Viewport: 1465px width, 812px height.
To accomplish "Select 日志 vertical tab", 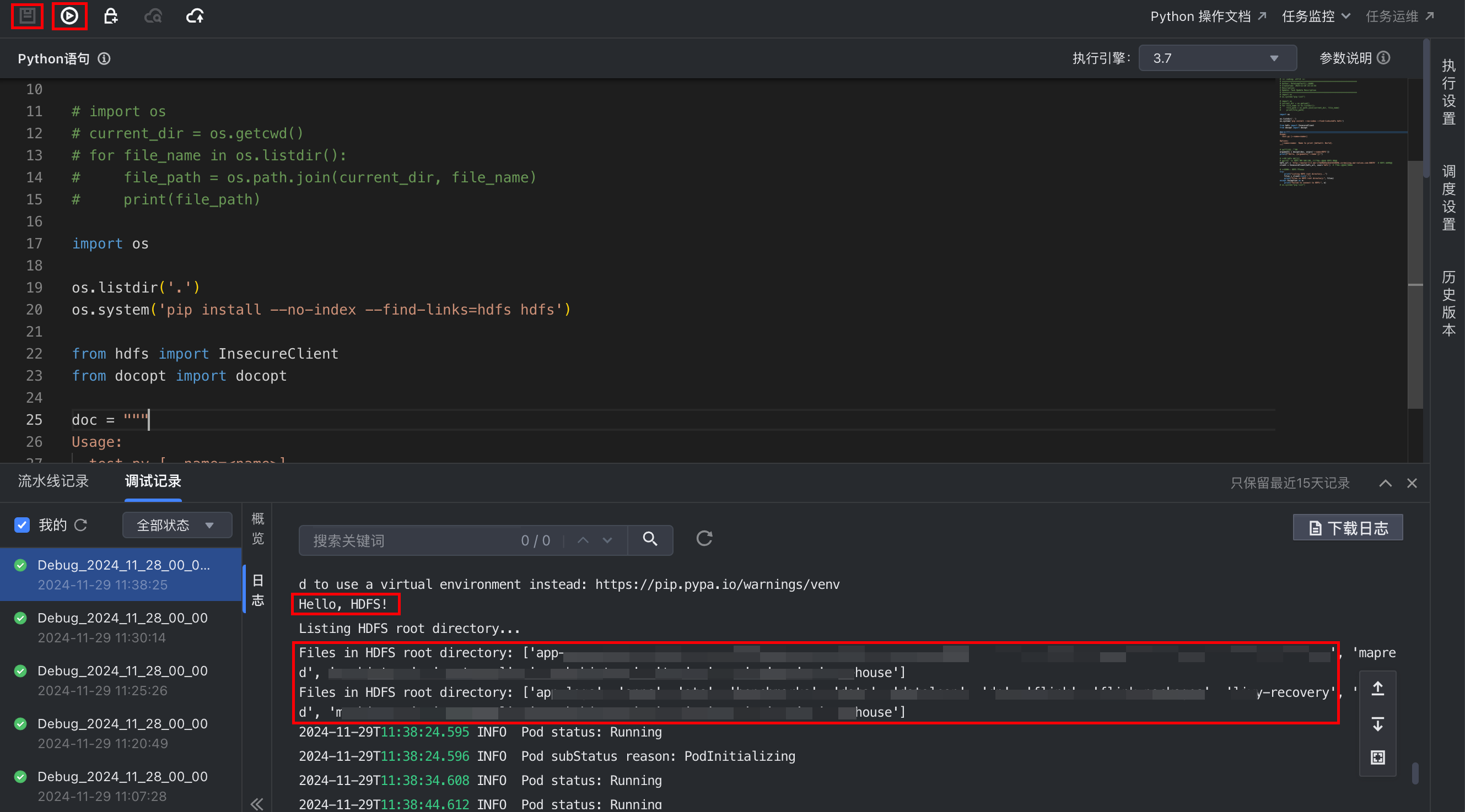I will pyautogui.click(x=257, y=591).
